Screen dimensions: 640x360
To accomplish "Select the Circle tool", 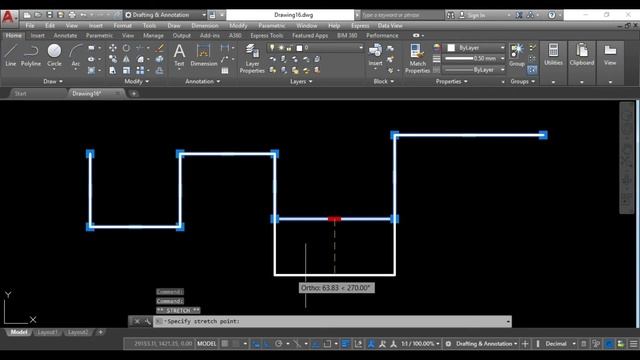I will (x=54, y=55).
